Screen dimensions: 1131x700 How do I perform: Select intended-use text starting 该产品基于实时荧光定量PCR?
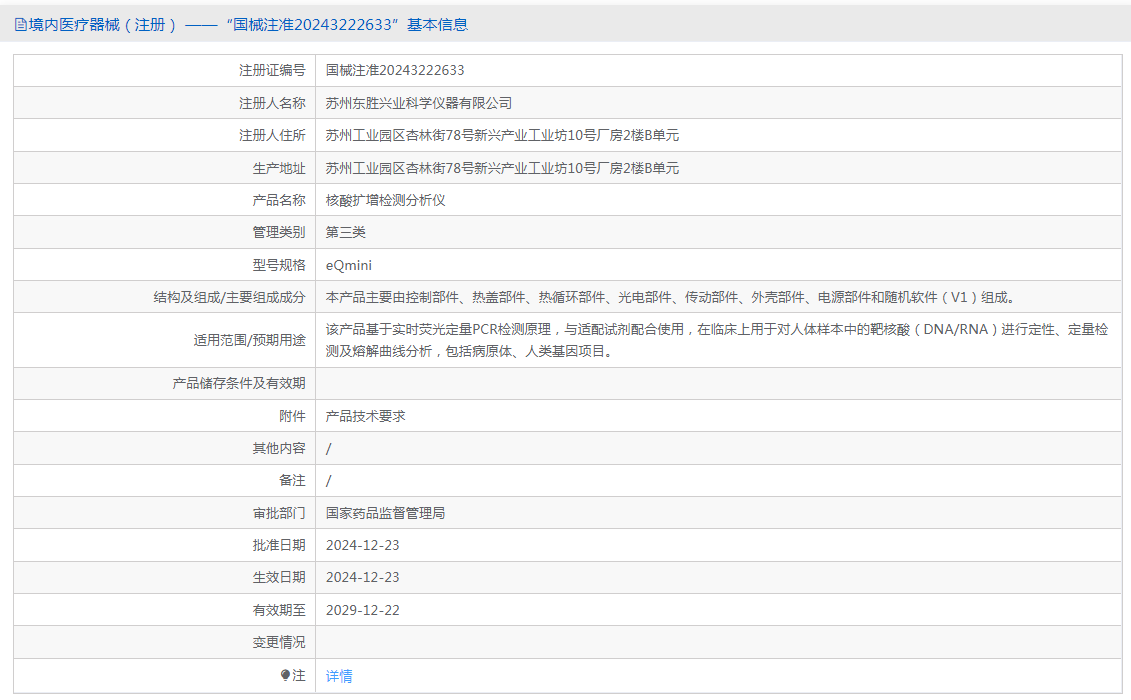(x=717, y=340)
